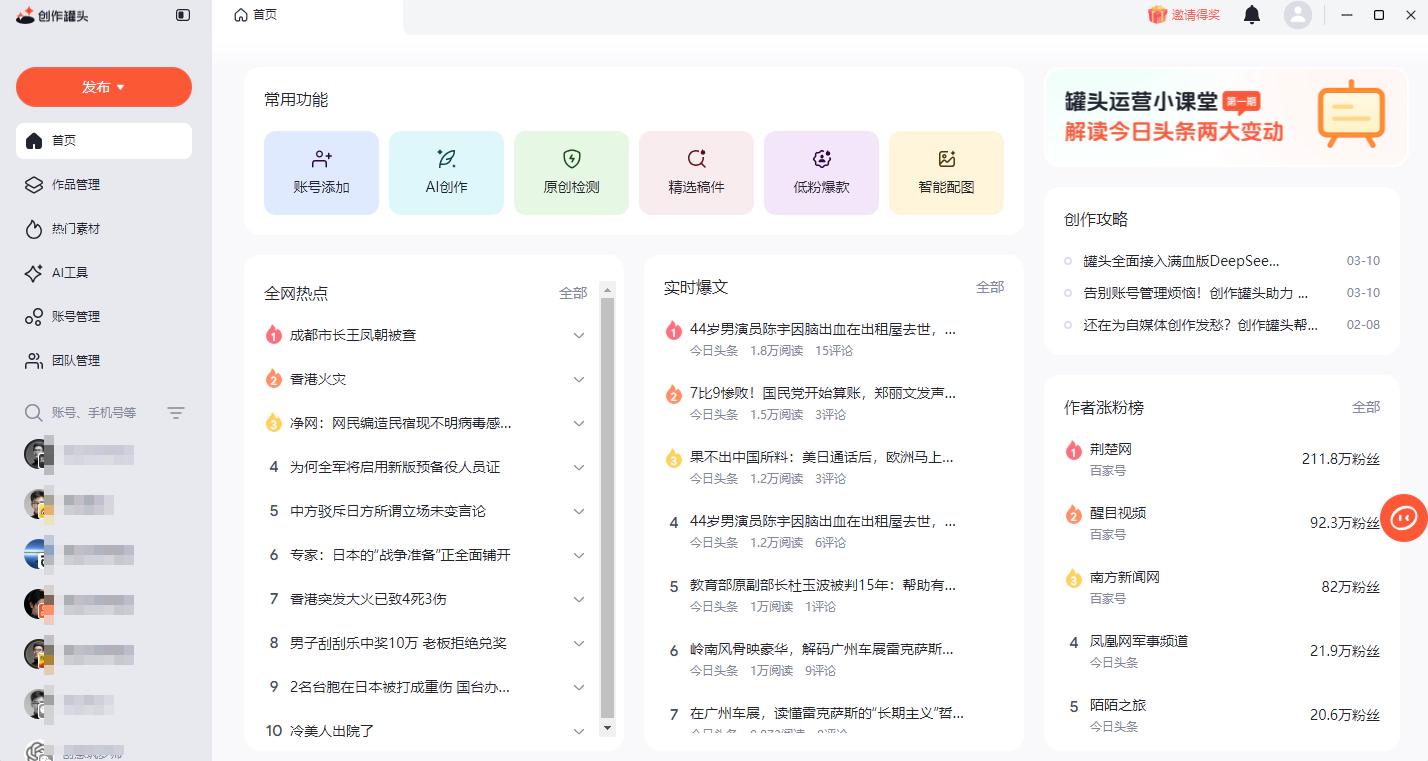Open the account list filter icon
1428x761 pixels.
pyautogui.click(x=176, y=413)
